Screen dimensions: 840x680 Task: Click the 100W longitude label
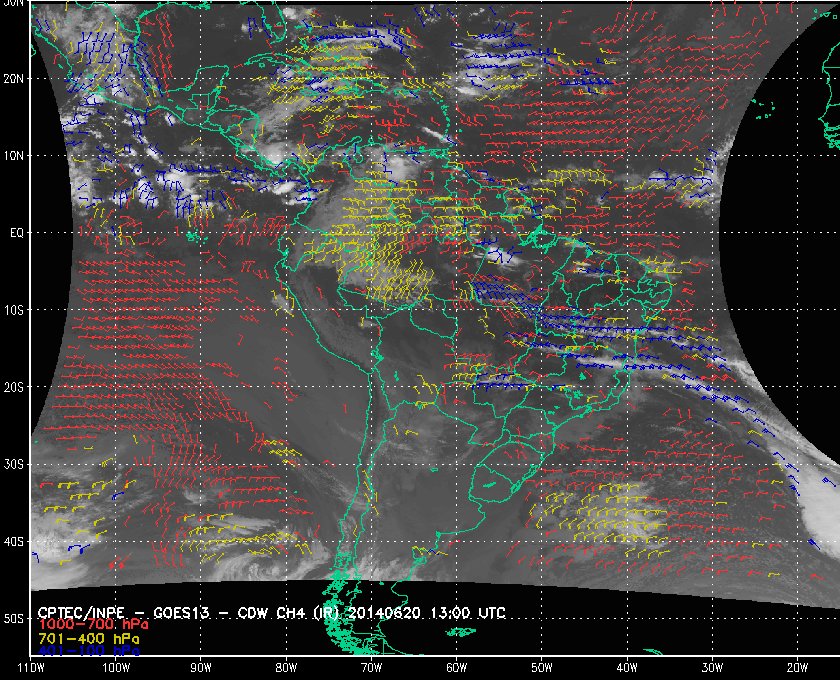pos(116,667)
